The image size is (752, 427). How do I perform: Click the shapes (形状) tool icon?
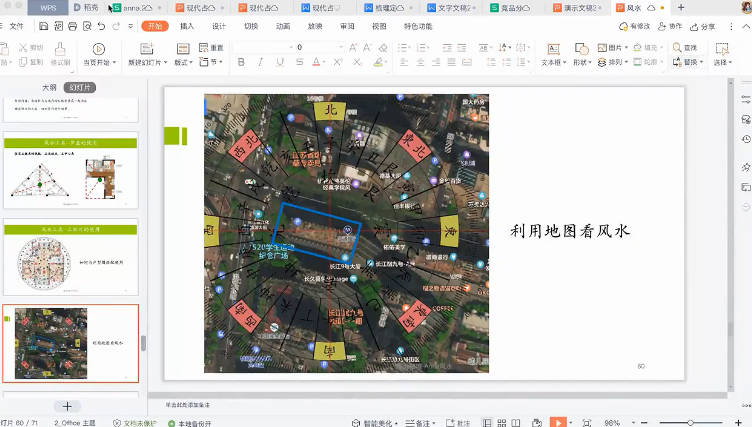click(581, 48)
